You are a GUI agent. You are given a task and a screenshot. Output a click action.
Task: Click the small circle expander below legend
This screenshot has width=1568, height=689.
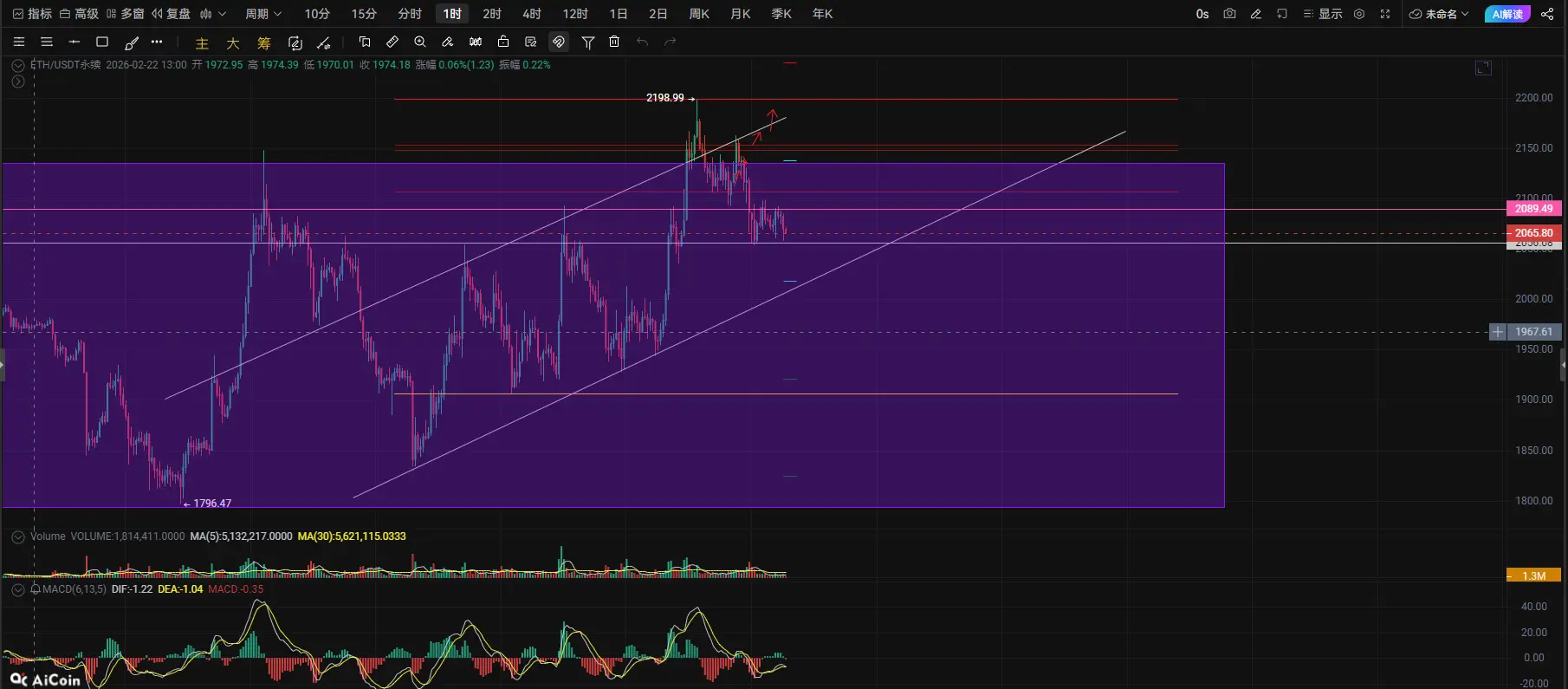coord(17,81)
